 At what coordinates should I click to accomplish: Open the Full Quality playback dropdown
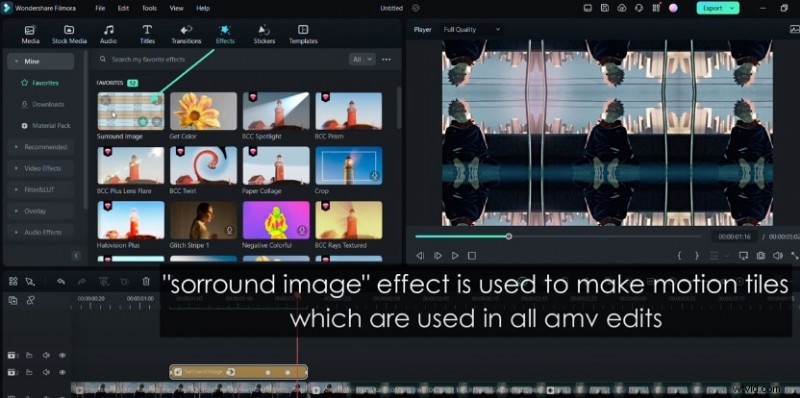(x=471, y=30)
